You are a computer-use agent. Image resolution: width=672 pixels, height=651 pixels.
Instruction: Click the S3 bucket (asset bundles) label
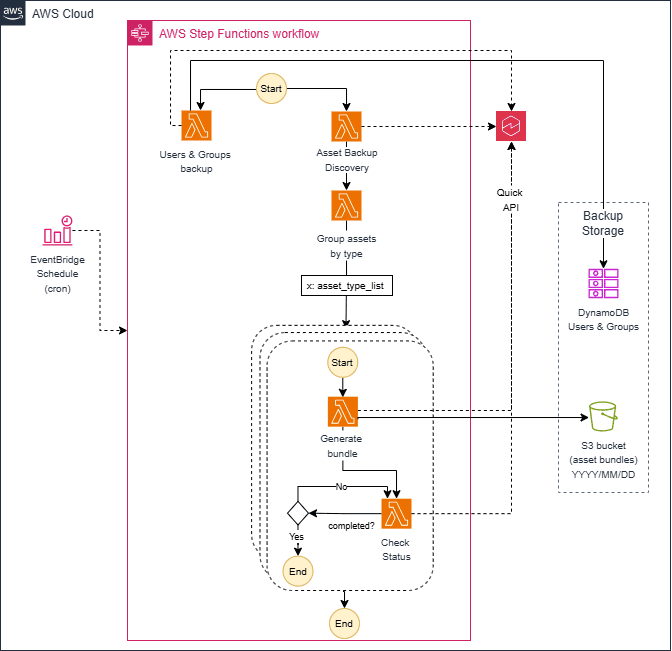click(603, 453)
